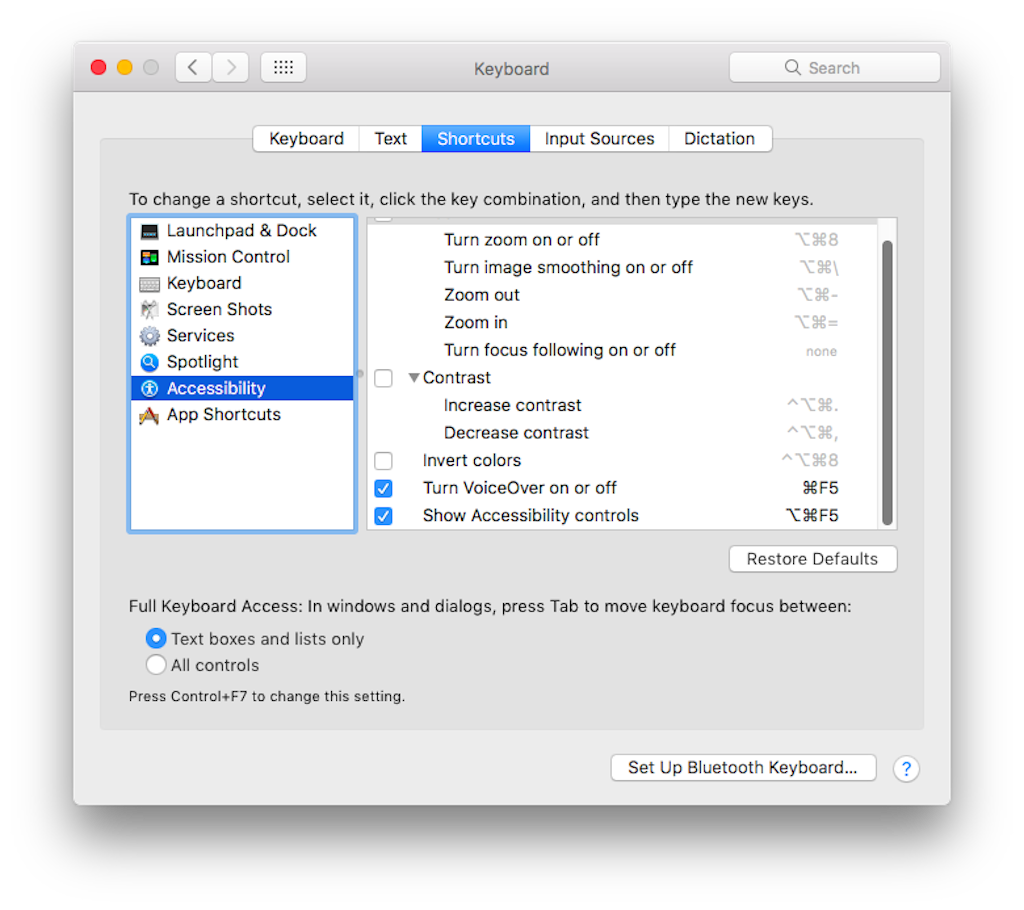Click Set Up Bluetooth Keyboard
This screenshot has height=910, width=1024.
coord(743,767)
